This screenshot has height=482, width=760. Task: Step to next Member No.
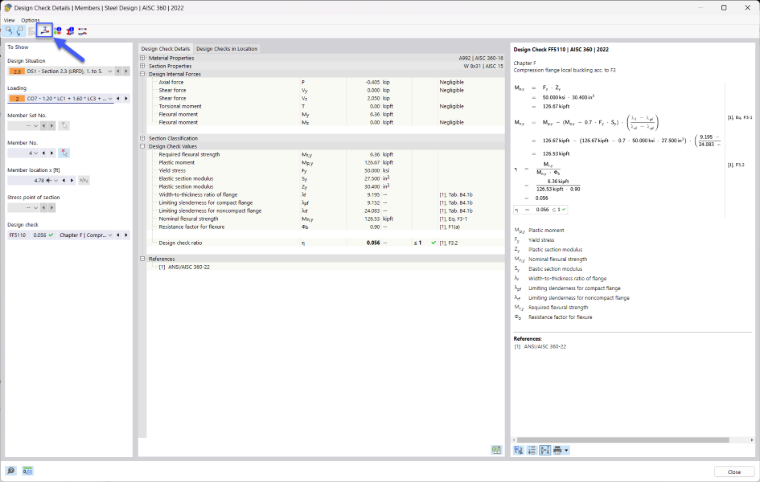pos(52,153)
